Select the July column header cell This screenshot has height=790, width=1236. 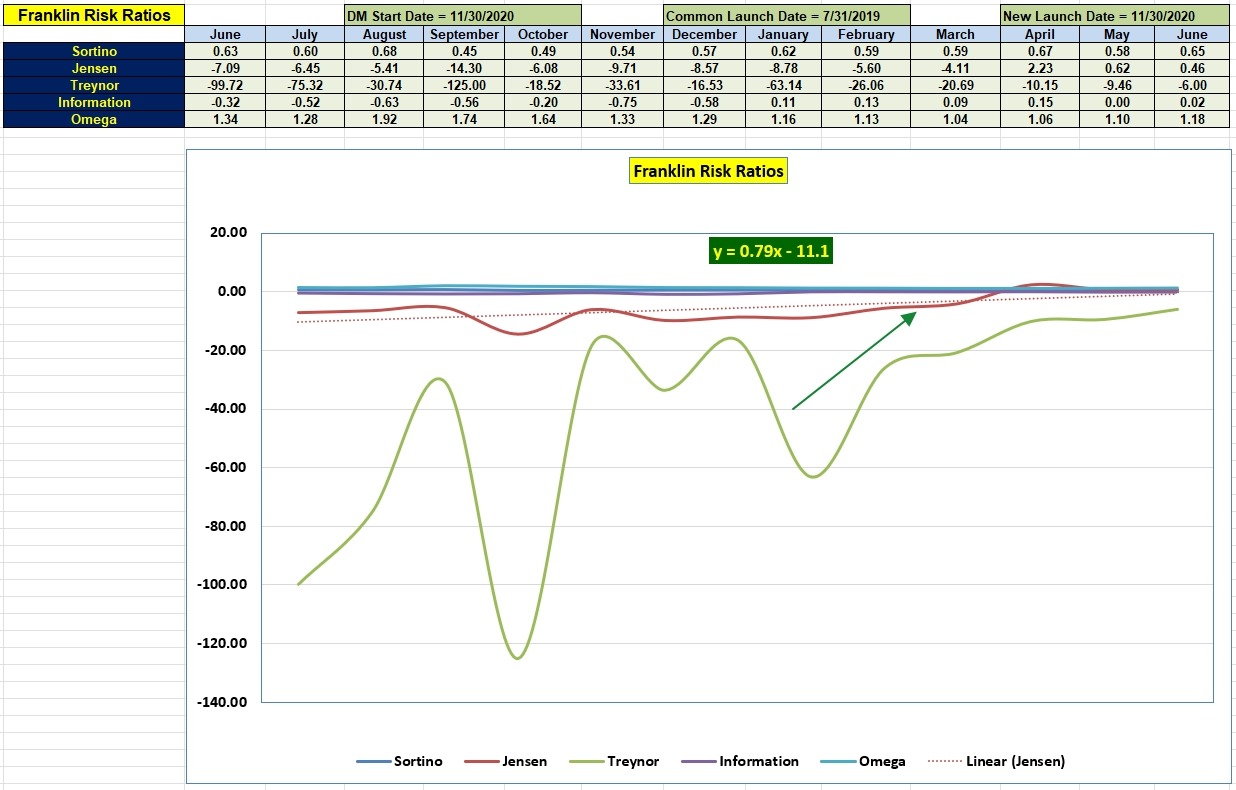tap(305, 34)
